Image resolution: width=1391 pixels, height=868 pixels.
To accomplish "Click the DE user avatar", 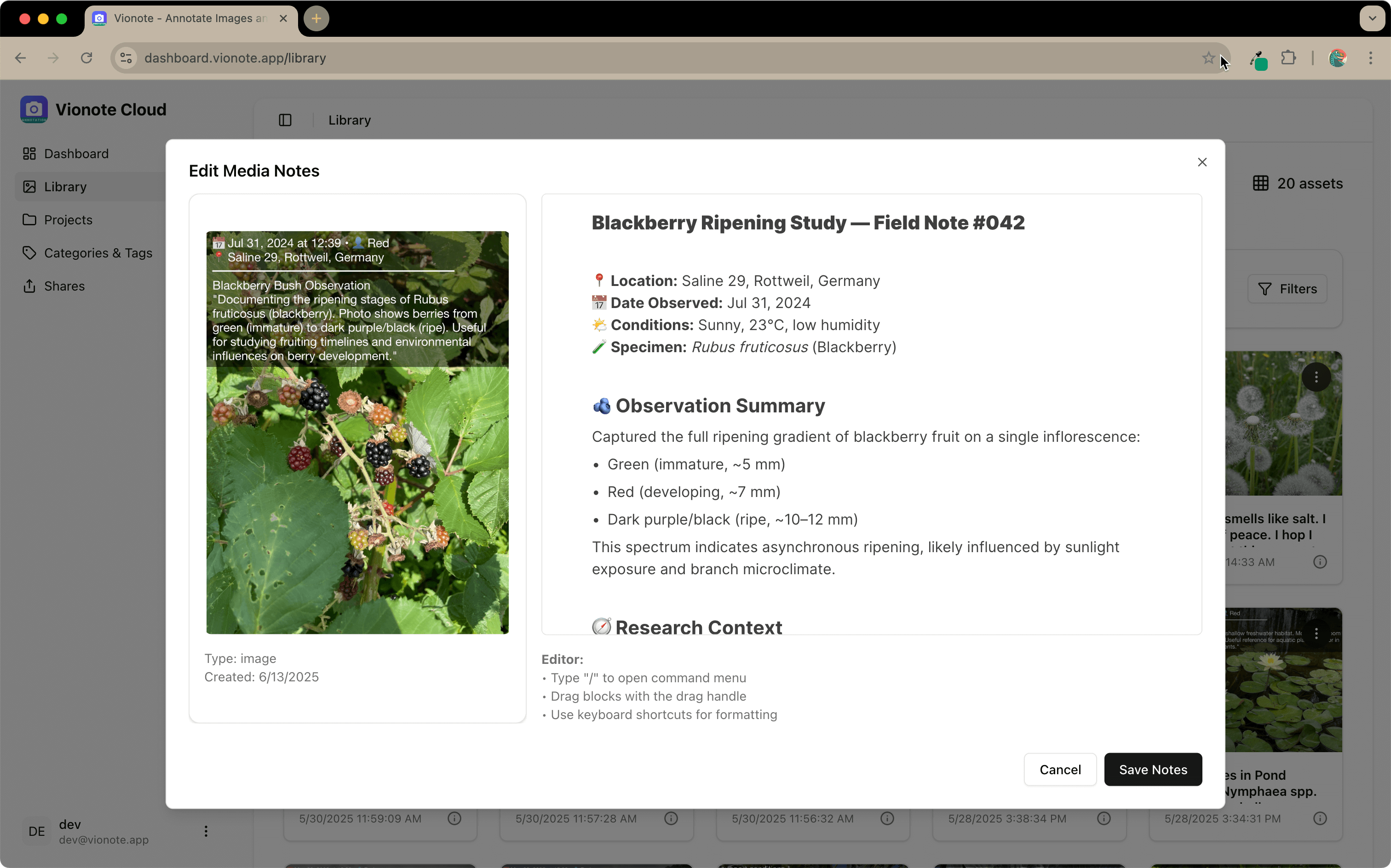I will (37, 831).
